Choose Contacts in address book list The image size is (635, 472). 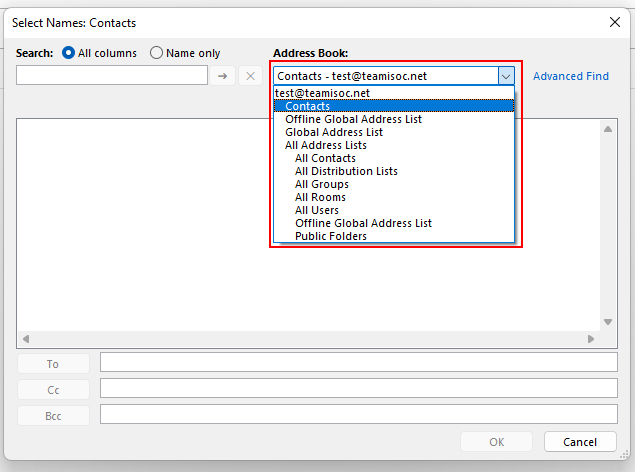tap(307, 106)
